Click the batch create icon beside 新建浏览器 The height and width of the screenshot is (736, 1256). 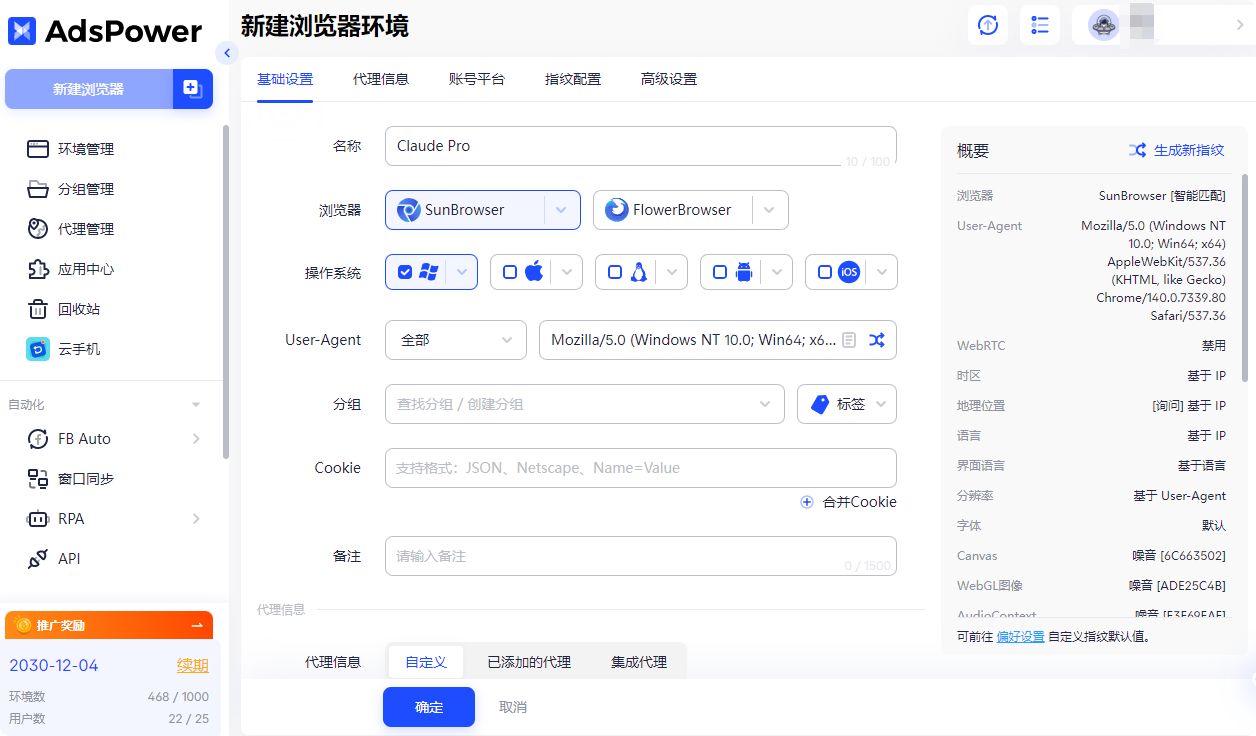point(192,89)
